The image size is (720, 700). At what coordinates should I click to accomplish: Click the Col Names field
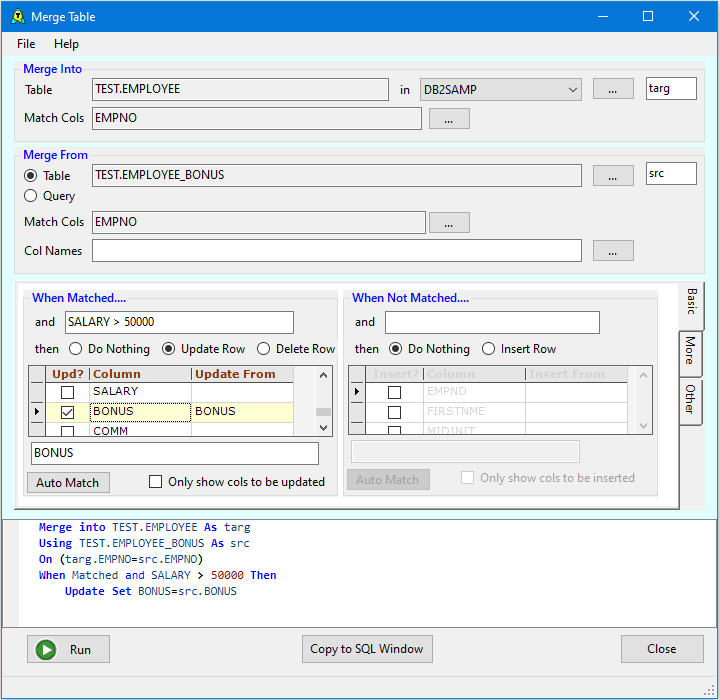point(337,251)
